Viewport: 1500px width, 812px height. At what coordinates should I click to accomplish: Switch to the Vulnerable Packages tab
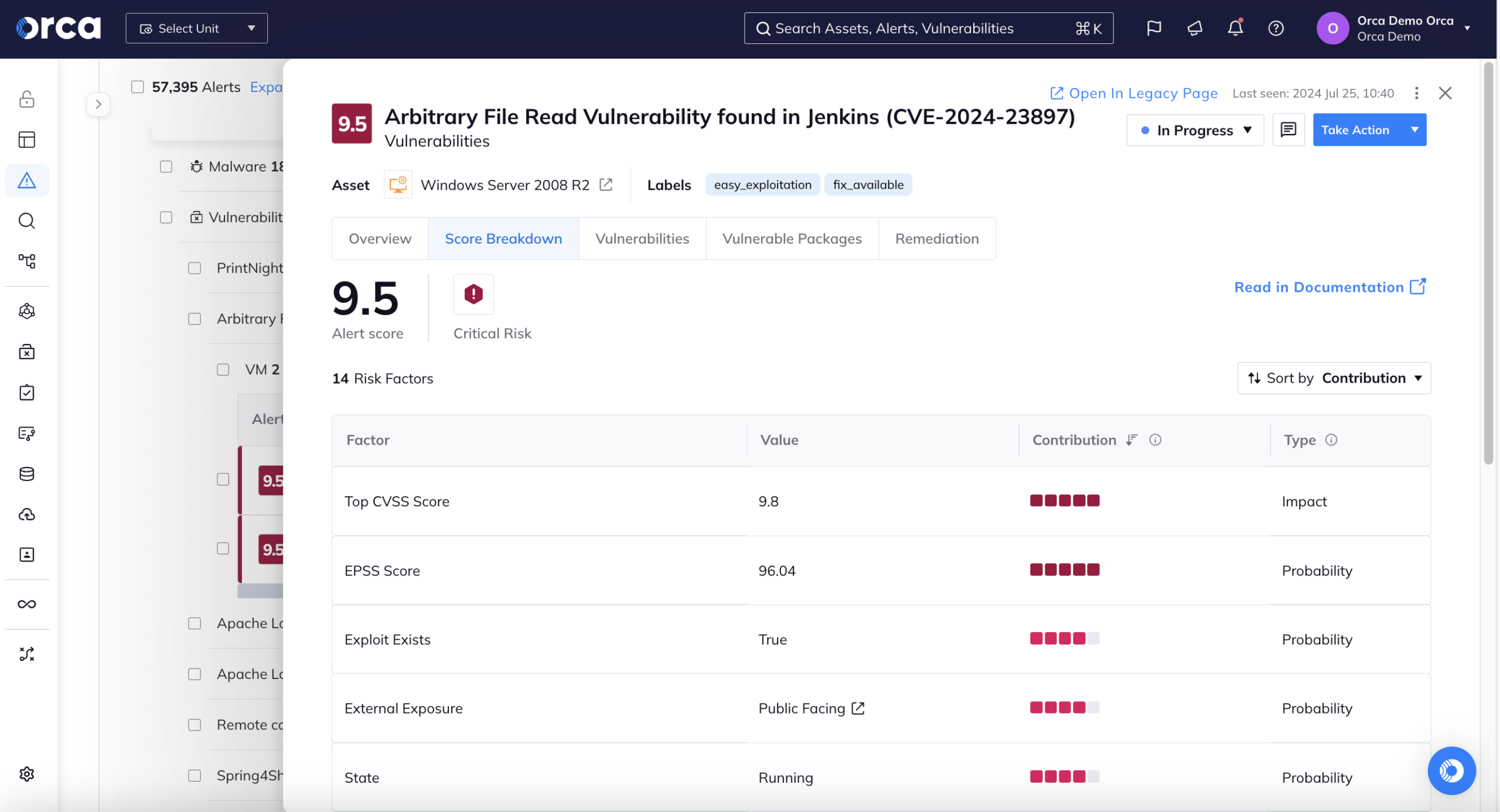(792, 238)
